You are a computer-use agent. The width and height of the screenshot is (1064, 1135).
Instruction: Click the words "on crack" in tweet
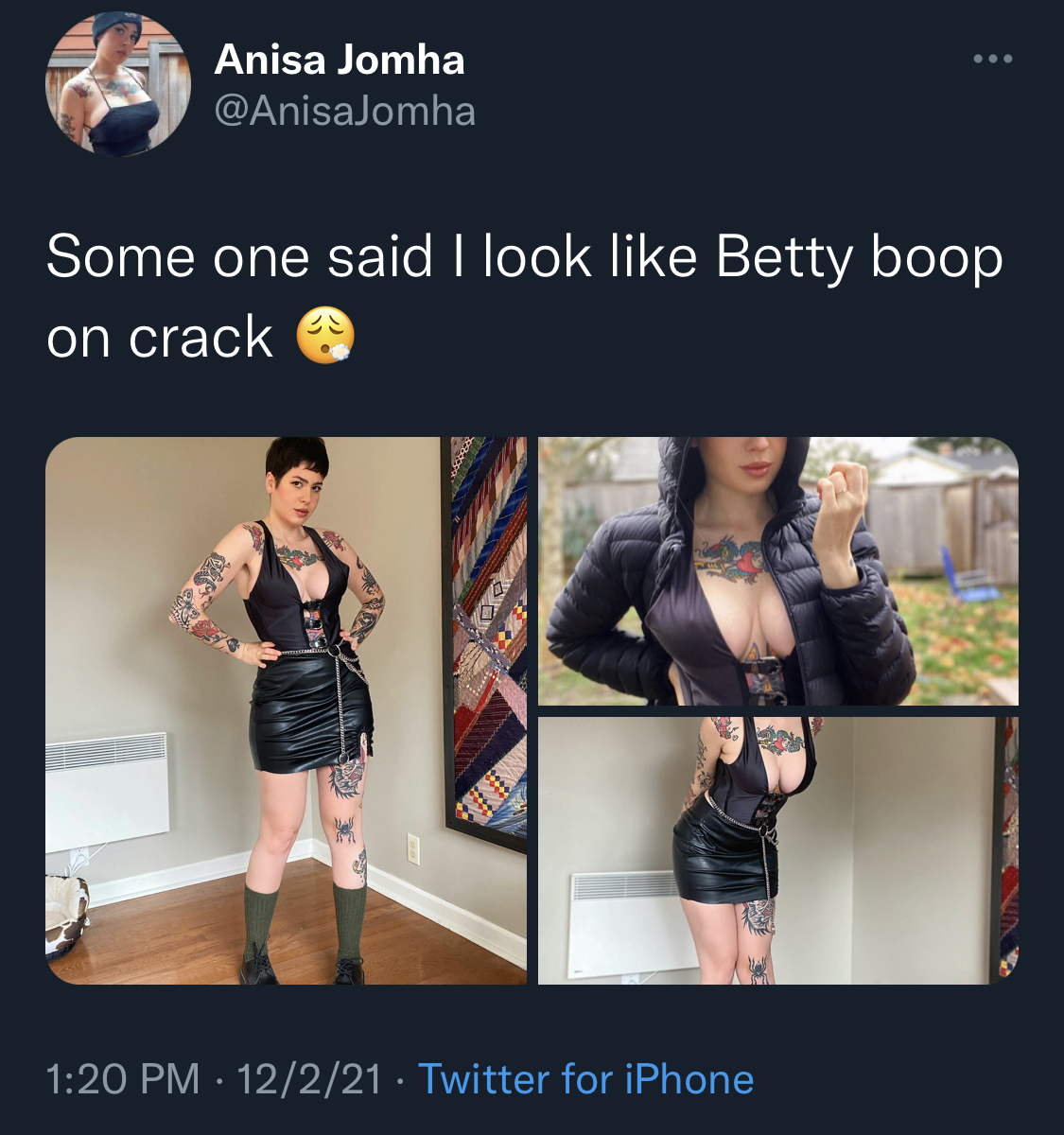click(160, 339)
